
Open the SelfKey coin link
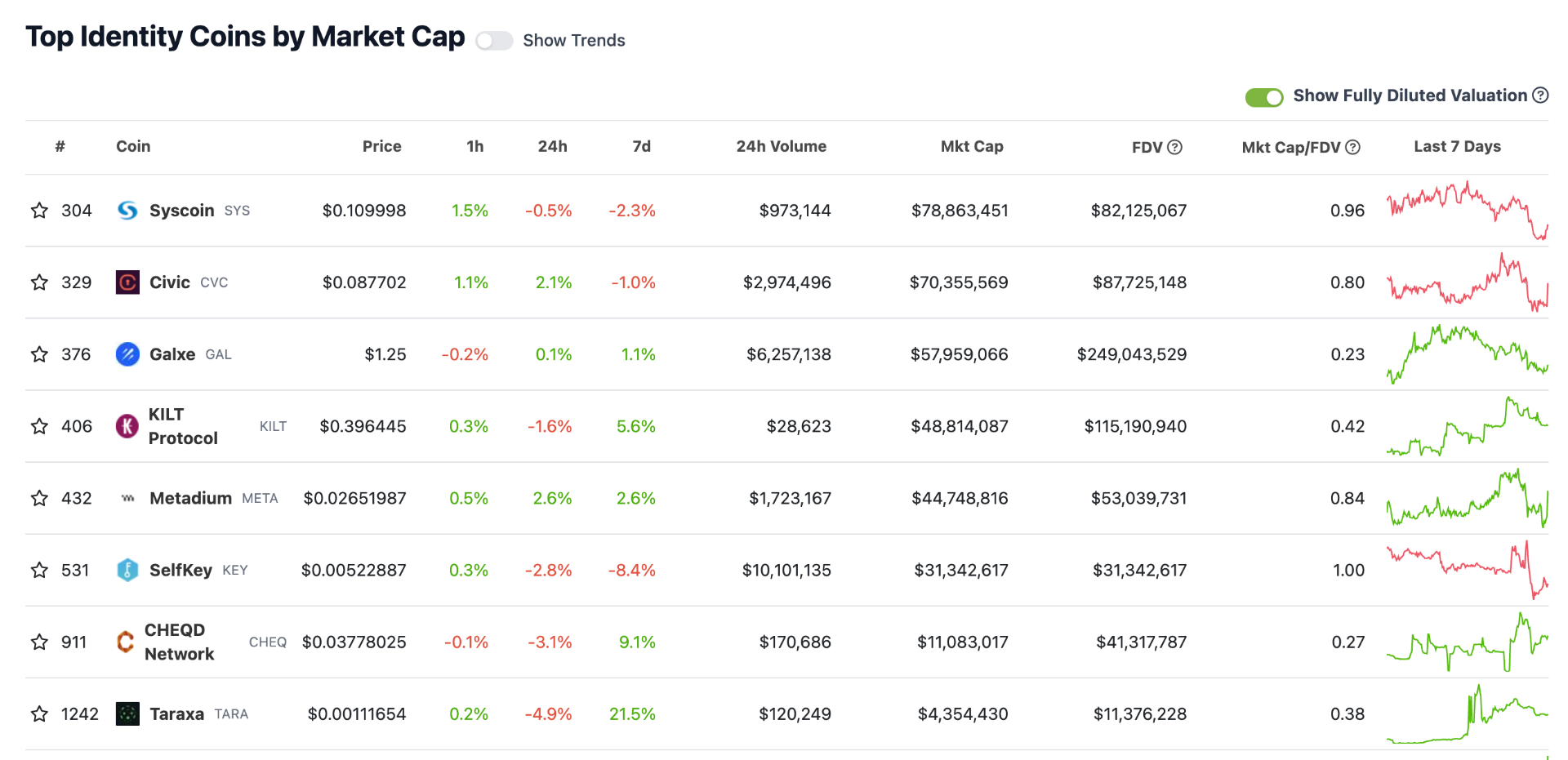click(180, 570)
